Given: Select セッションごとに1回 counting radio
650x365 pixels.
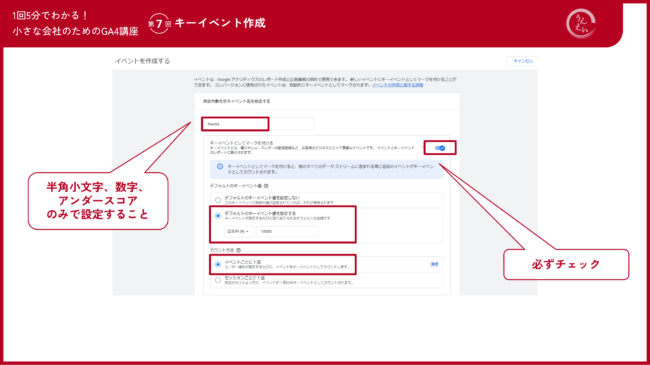Looking at the screenshot, I should [x=218, y=280].
